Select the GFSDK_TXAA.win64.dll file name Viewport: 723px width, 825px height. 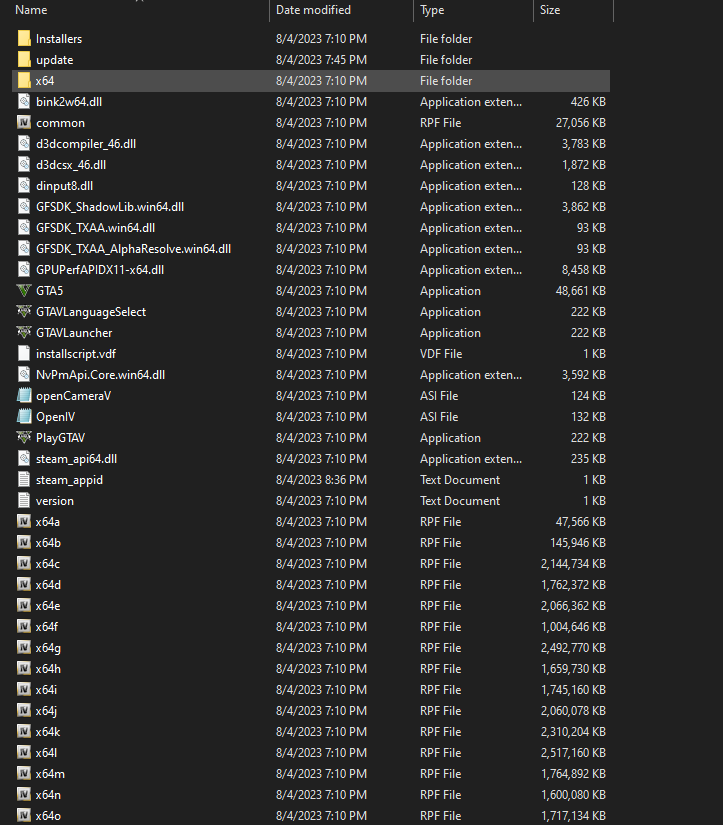click(x=95, y=228)
